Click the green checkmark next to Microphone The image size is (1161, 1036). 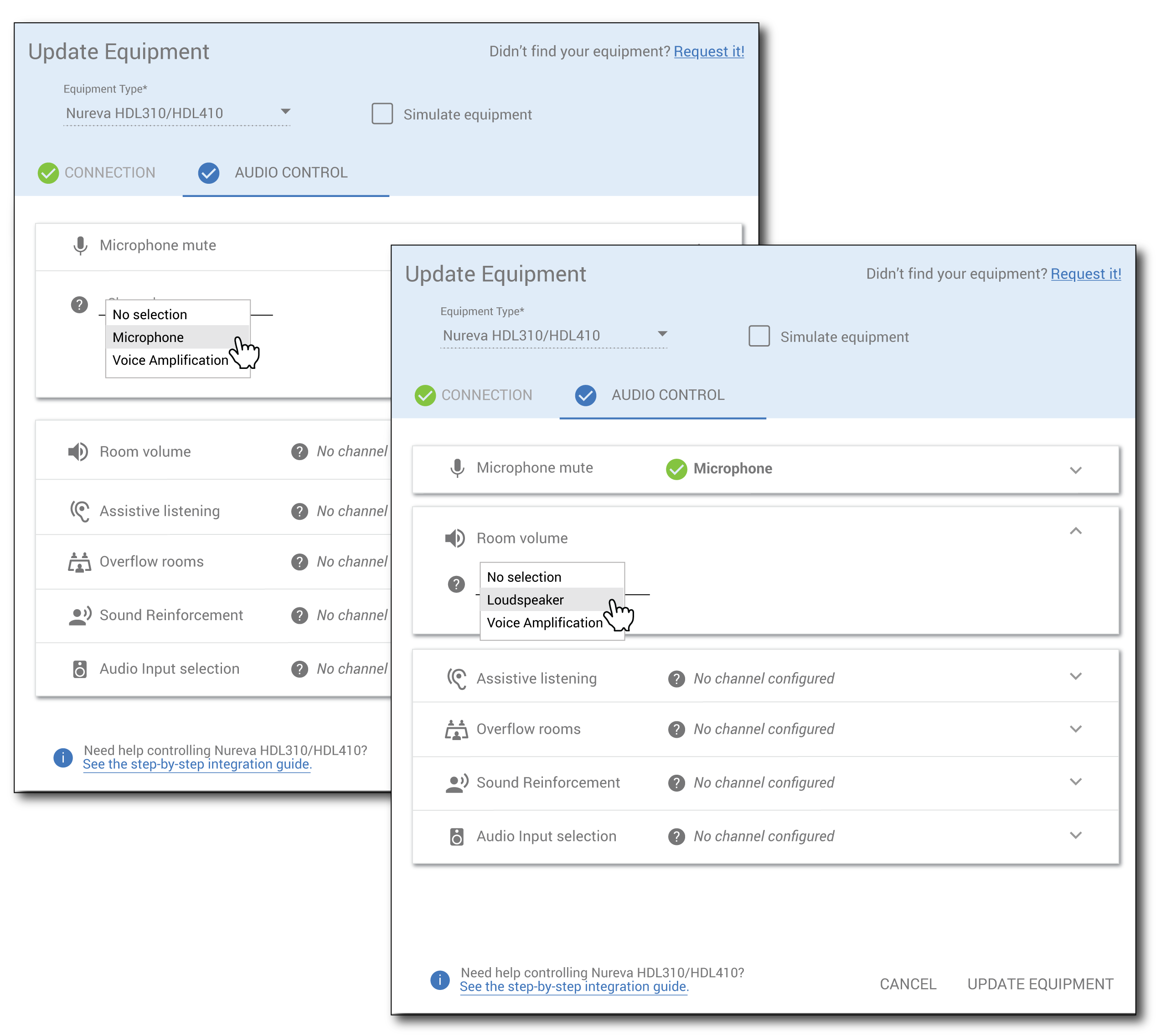(x=676, y=469)
